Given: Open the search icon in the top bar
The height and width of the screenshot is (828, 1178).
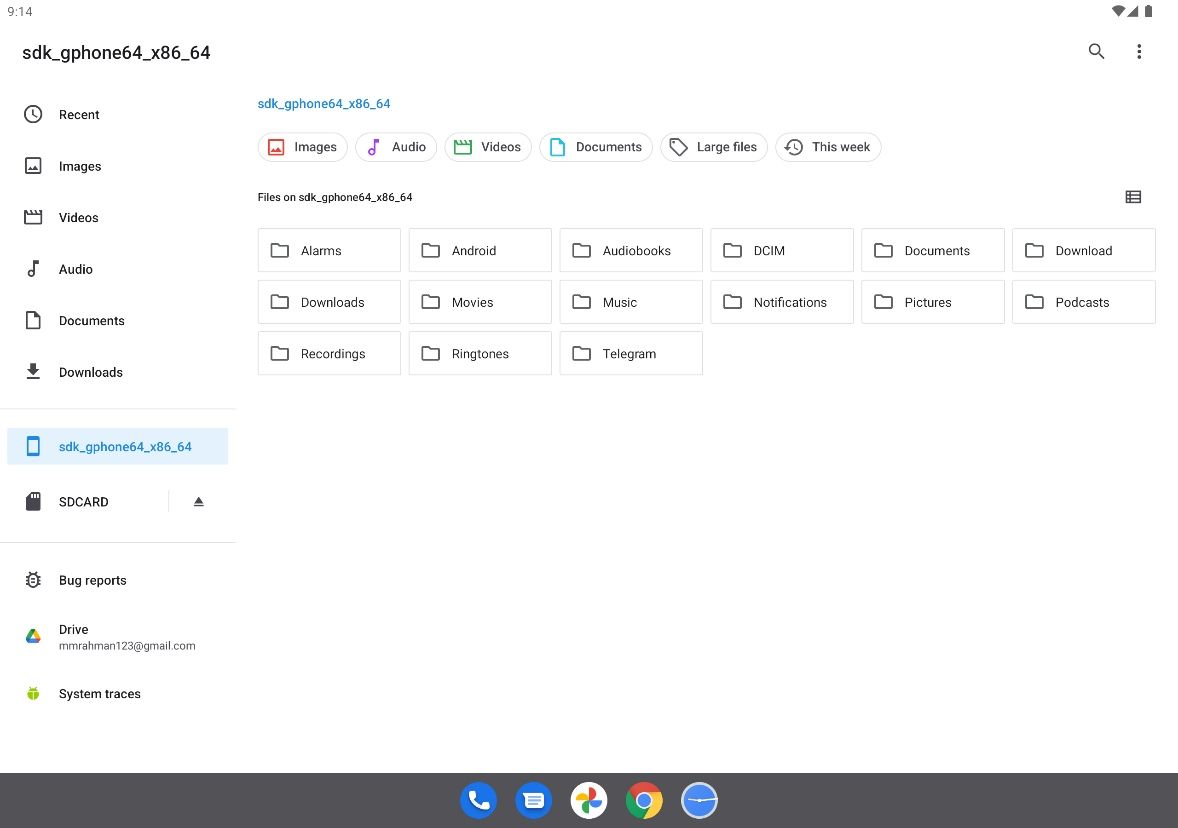Looking at the screenshot, I should tap(1096, 51).
